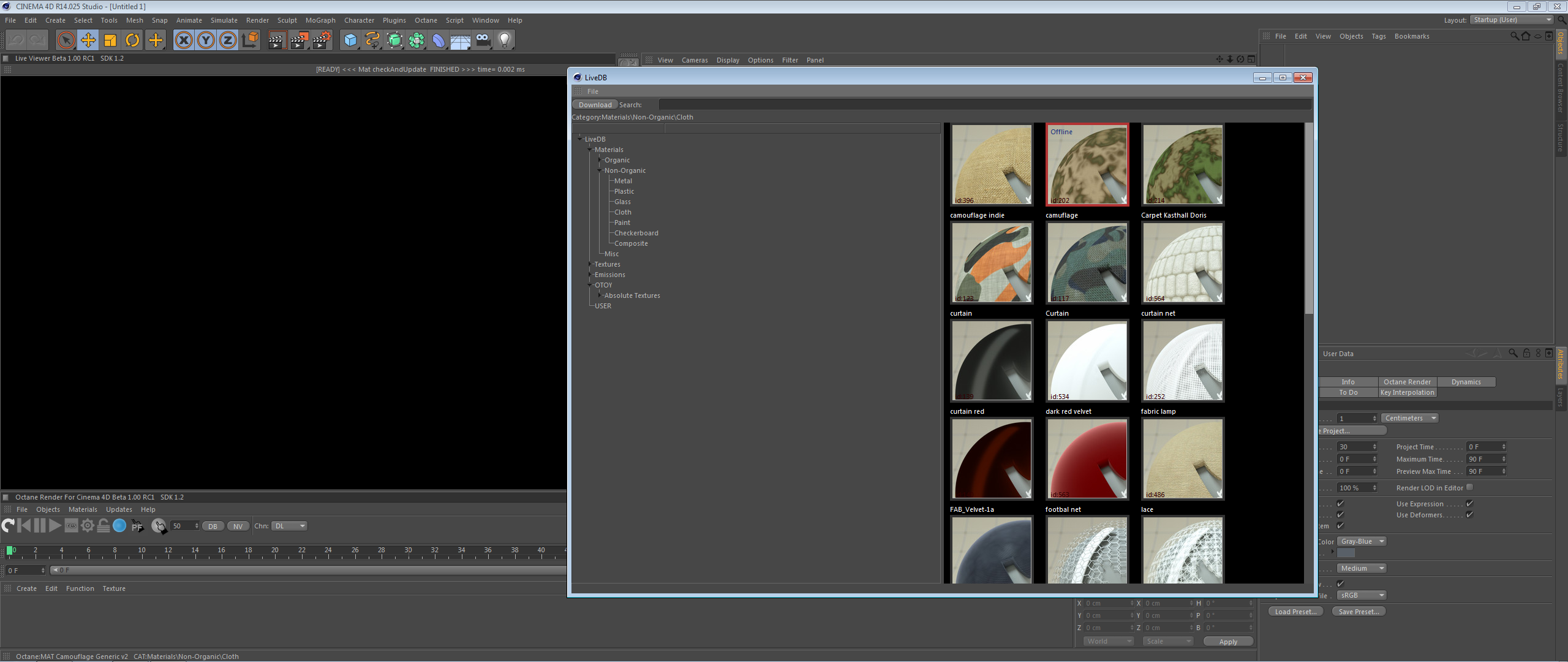Select the Rotate tool
Screen dimensions: 1568x662
tap(132, 40)
